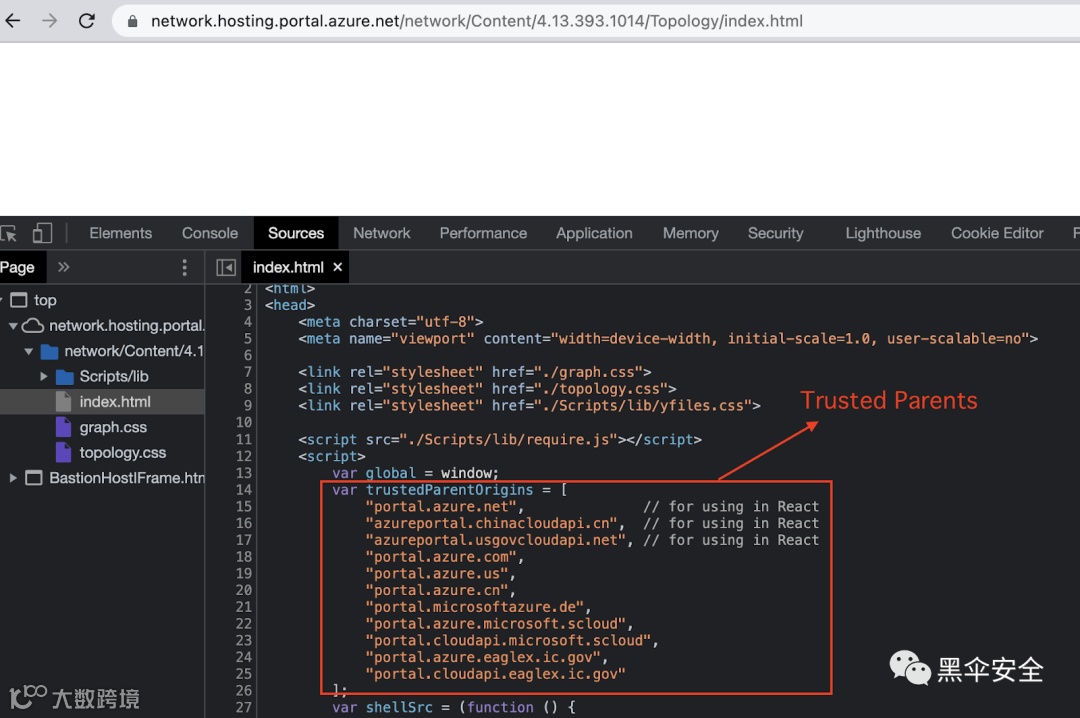Click the require.js script src line
The height and width of the screenshot is (718, 1080).
coord(500,440)
